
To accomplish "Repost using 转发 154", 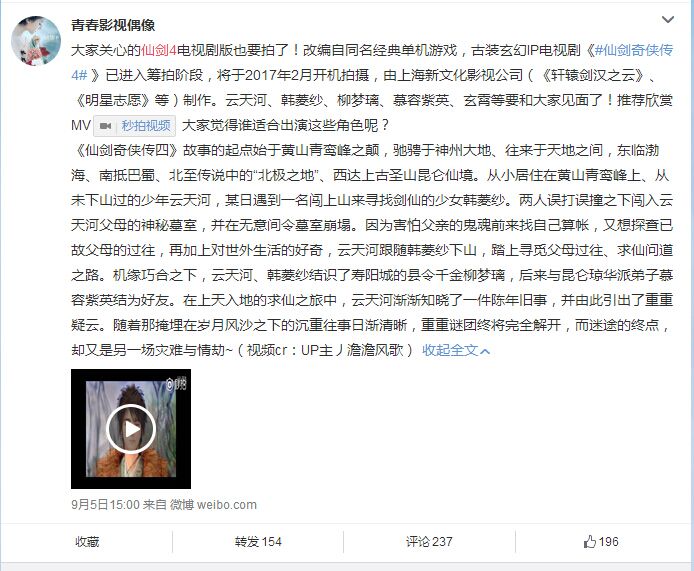I will [x=258, y=542].
